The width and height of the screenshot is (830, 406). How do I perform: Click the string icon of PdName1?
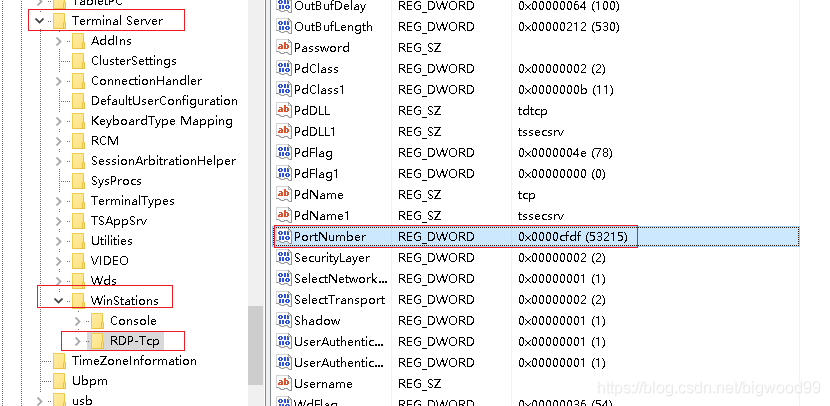[284, 215]
